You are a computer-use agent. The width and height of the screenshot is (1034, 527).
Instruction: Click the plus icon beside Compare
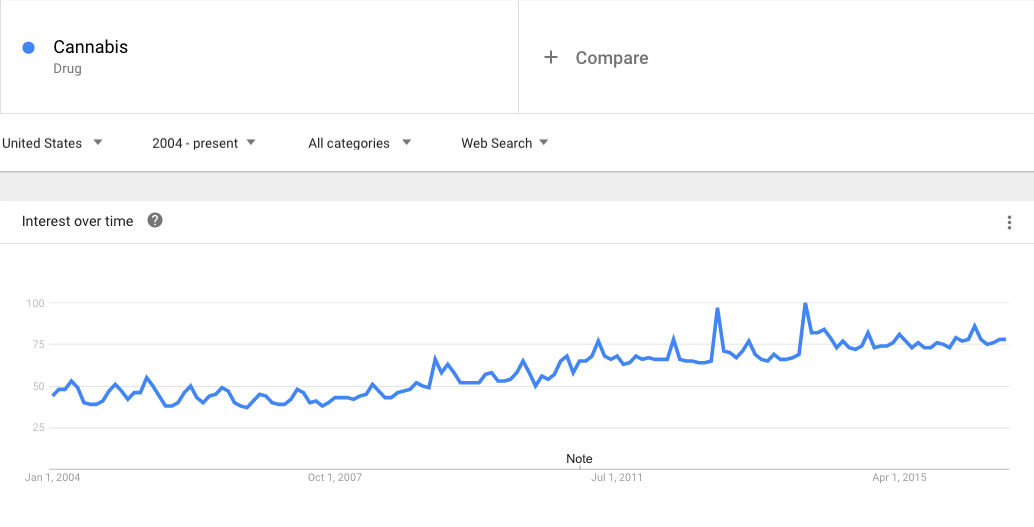tap(550, 58)
